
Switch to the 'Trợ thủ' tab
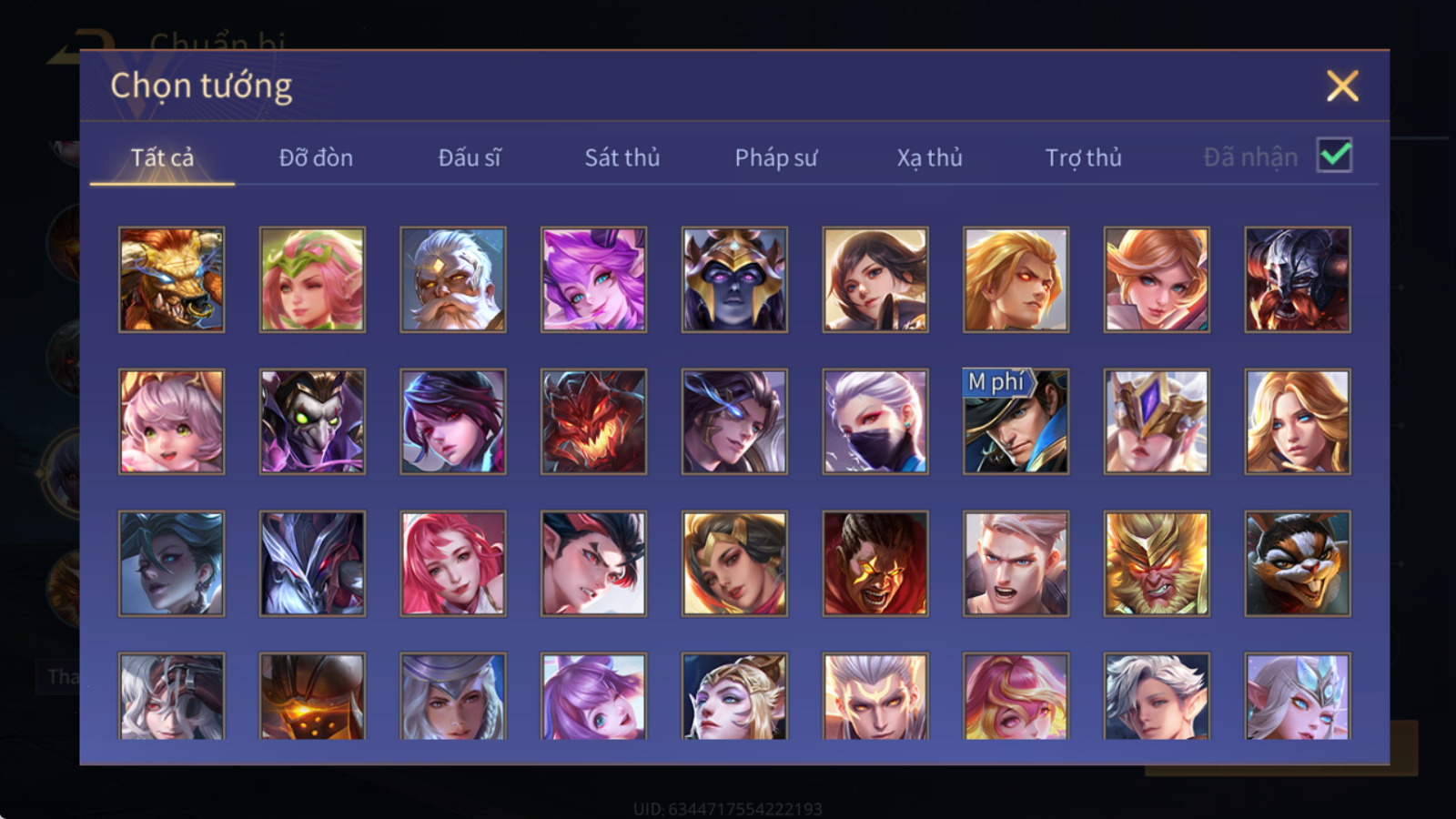(1083, 157)
